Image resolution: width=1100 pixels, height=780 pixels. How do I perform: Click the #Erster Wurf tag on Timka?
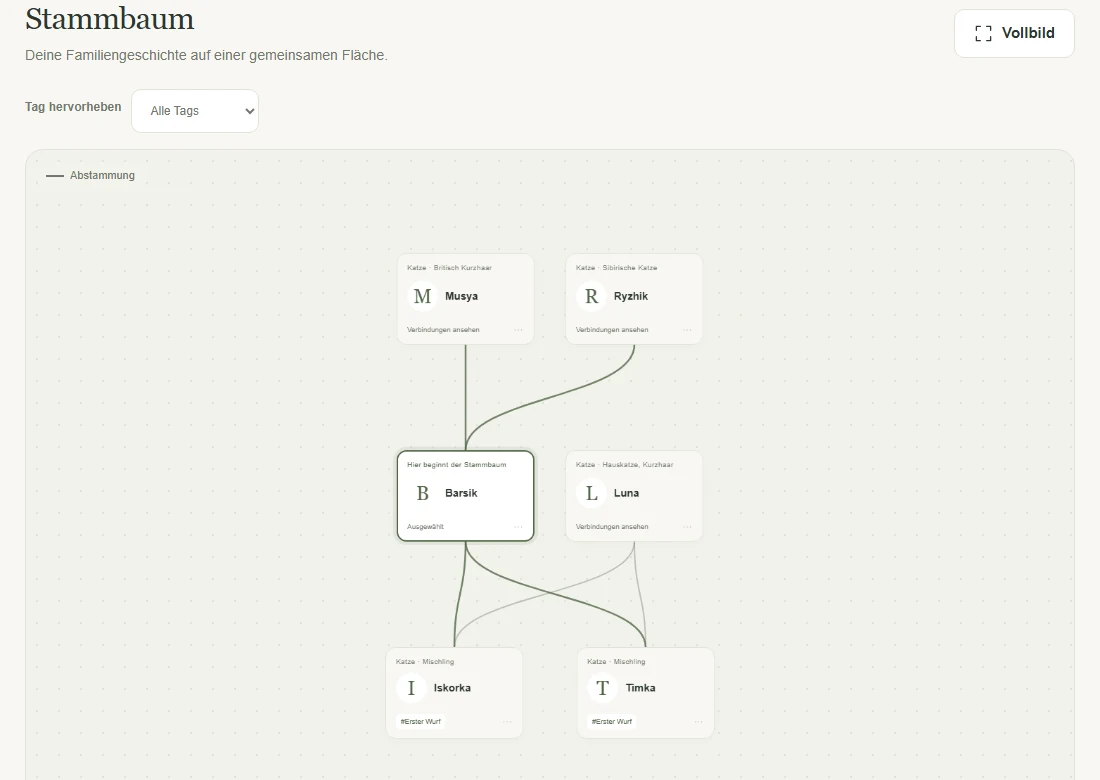[612, 721]
